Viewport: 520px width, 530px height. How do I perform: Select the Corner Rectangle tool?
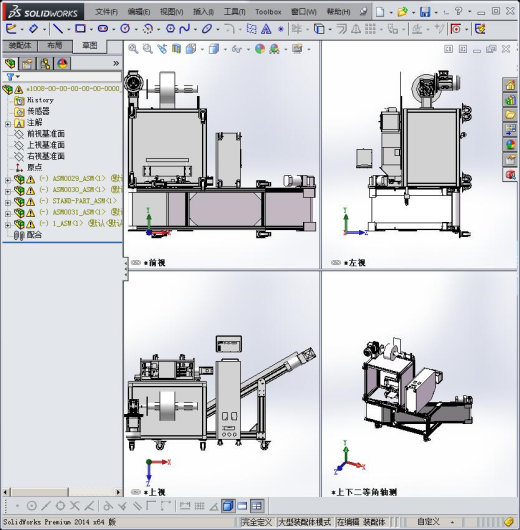pos(80,29)
